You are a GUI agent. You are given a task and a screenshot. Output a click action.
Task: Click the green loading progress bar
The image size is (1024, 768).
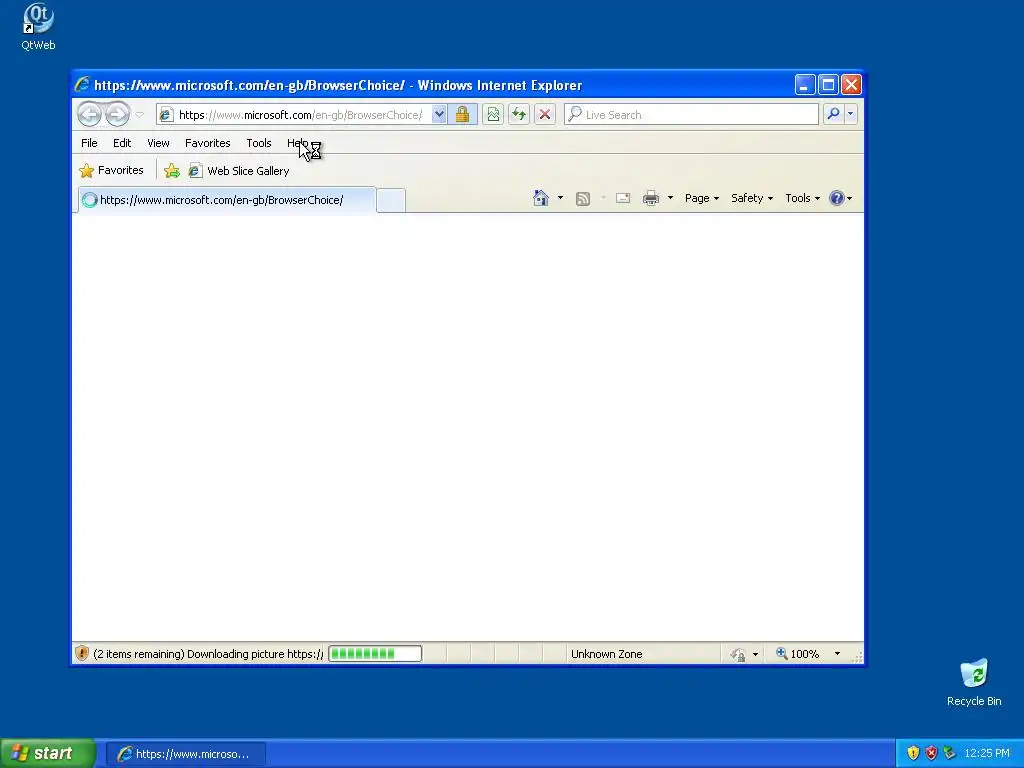tap(375, 654)
